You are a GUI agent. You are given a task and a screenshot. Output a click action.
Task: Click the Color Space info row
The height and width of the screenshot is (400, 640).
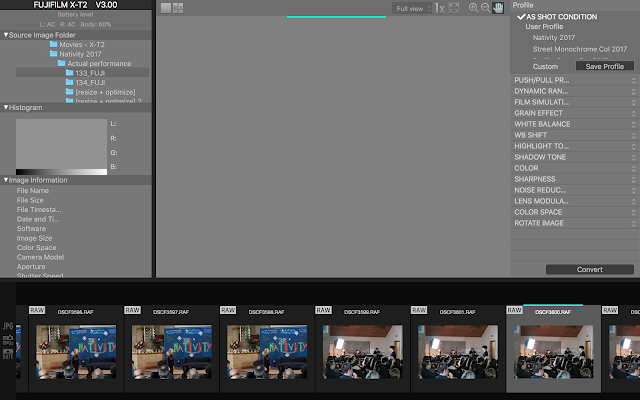(36, 248)
